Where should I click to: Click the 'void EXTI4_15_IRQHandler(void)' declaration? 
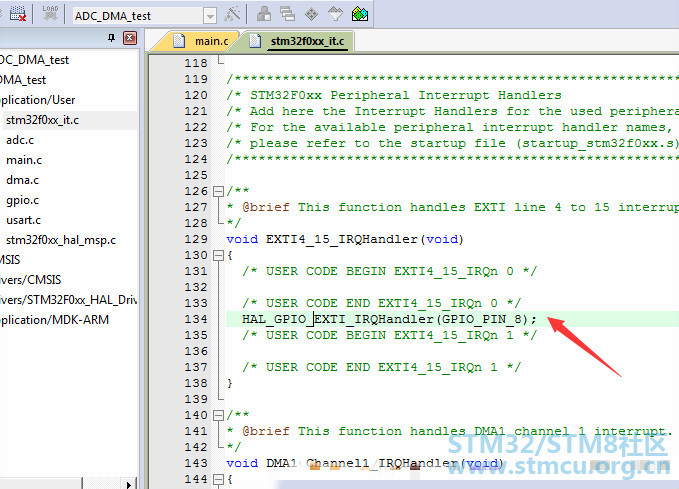[345, 240]
